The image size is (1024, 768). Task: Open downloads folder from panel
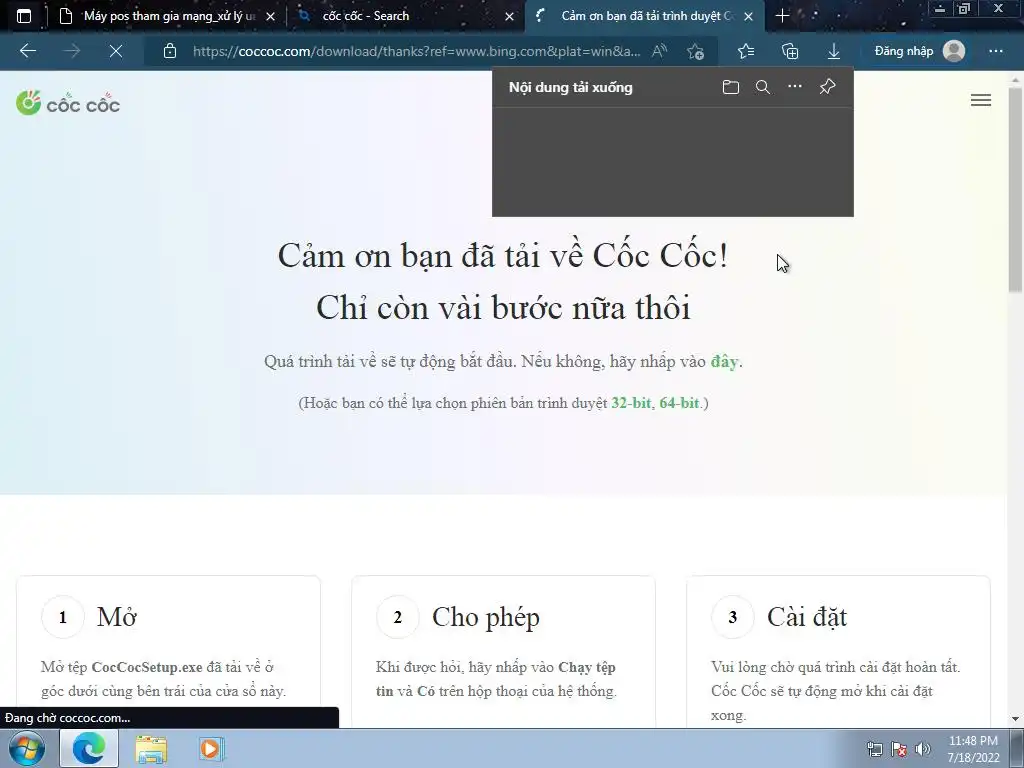[x=731, y=87]
